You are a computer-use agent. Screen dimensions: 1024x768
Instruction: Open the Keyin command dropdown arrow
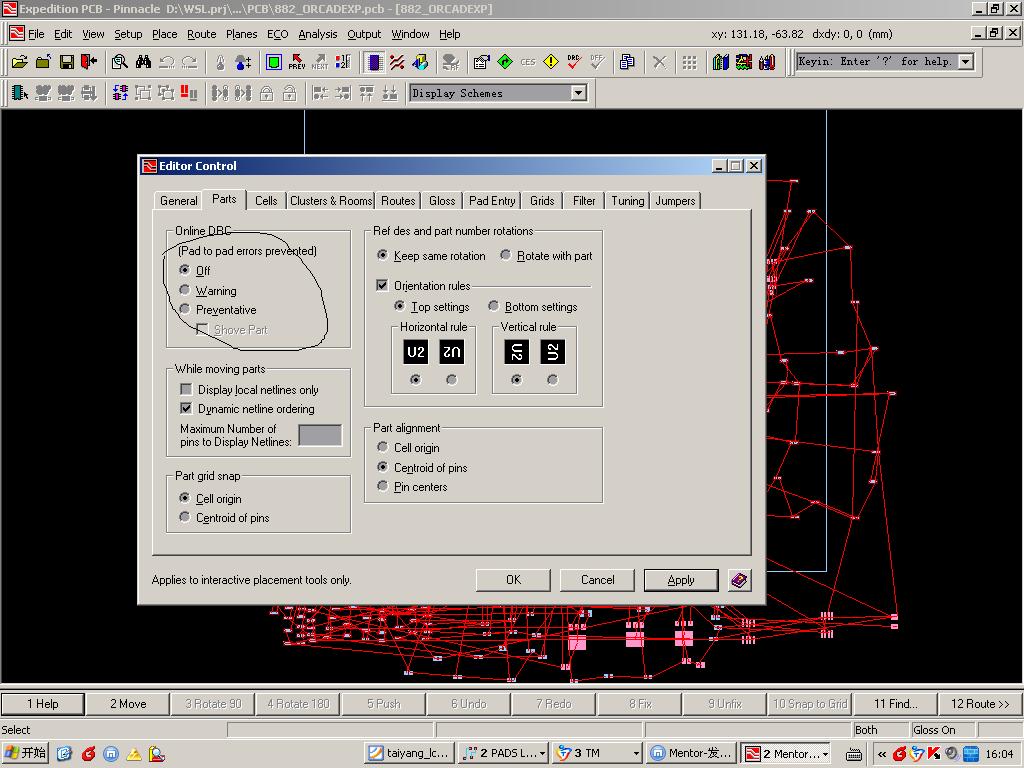click(965, 62)
